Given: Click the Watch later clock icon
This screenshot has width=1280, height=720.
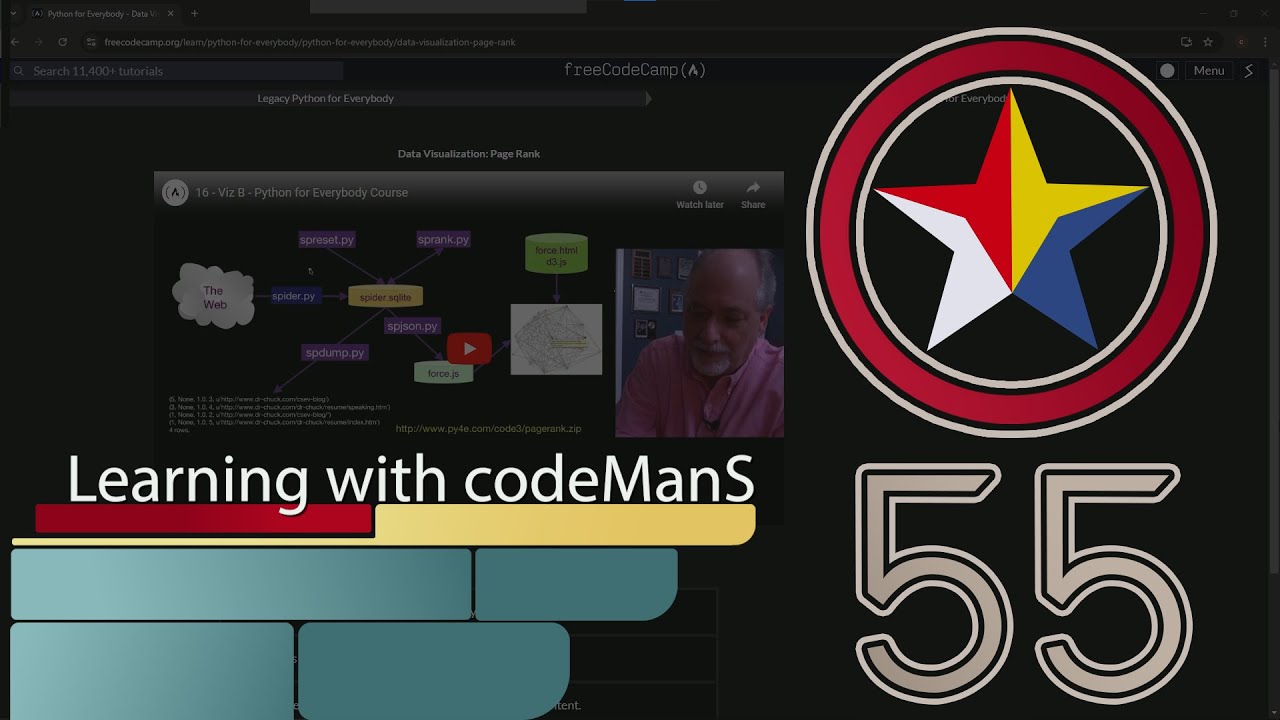Looking at the screenshot, I should (x=700, y=188).
